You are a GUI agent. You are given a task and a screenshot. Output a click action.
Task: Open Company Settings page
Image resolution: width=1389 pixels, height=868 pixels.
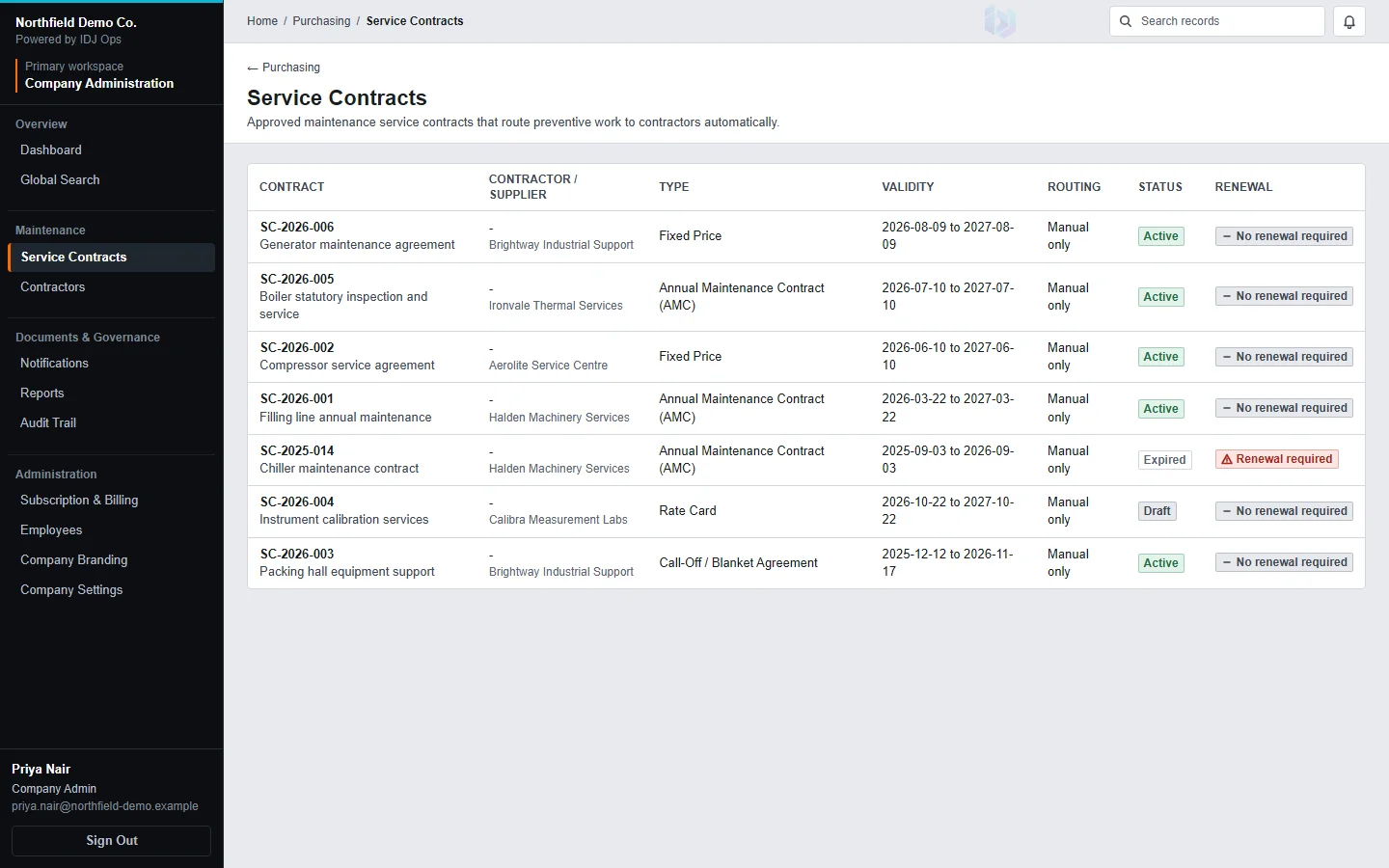point(111,590)
